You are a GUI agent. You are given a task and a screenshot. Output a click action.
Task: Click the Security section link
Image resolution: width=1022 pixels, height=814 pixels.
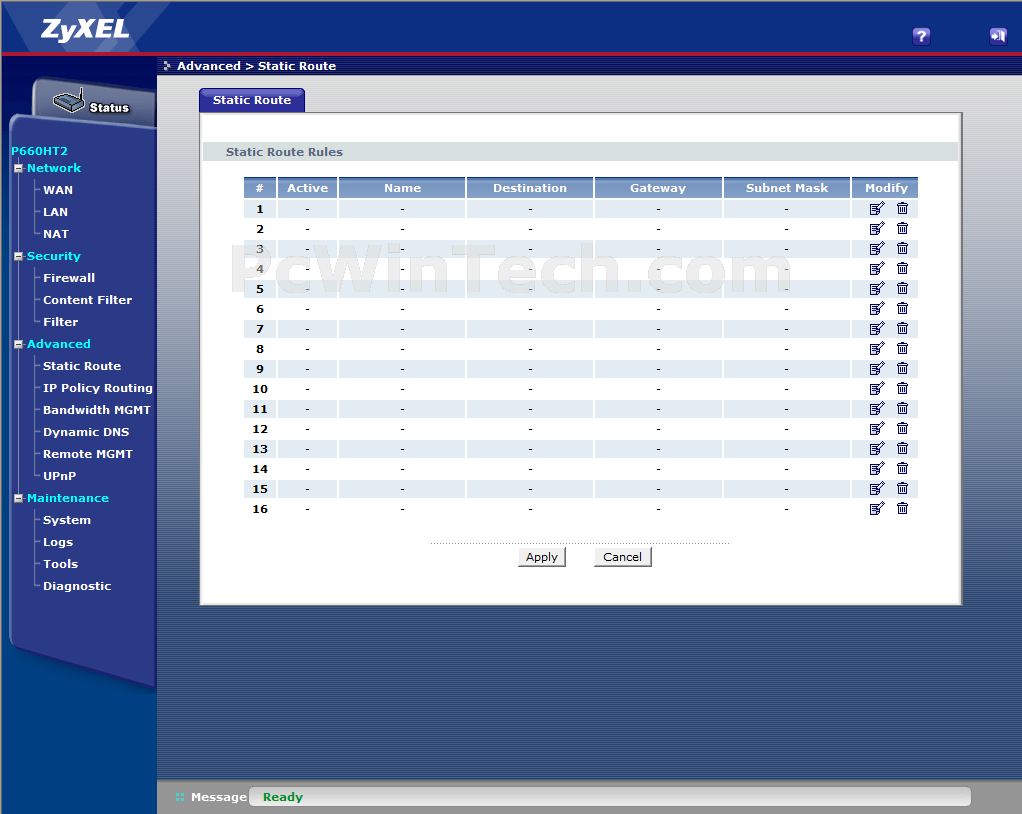click(53, 256)
